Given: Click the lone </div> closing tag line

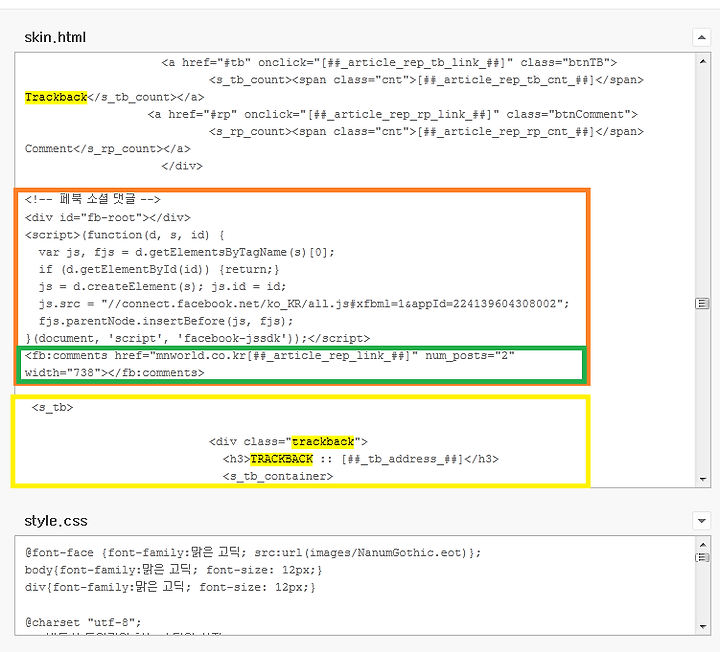Looking at the screenshot, I should pyautogui.click(x=182, y=166).
